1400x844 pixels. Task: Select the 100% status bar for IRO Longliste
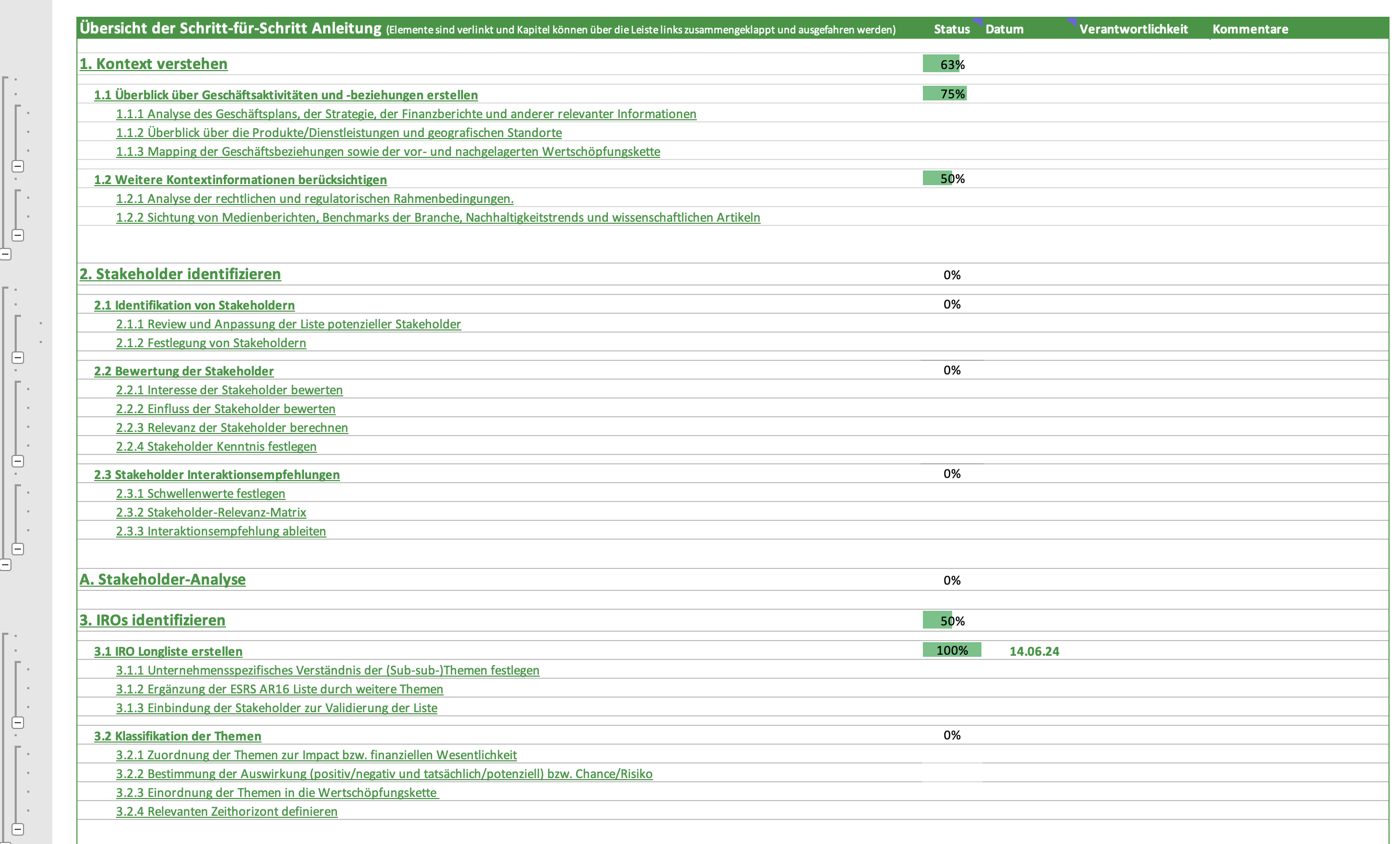952,650
